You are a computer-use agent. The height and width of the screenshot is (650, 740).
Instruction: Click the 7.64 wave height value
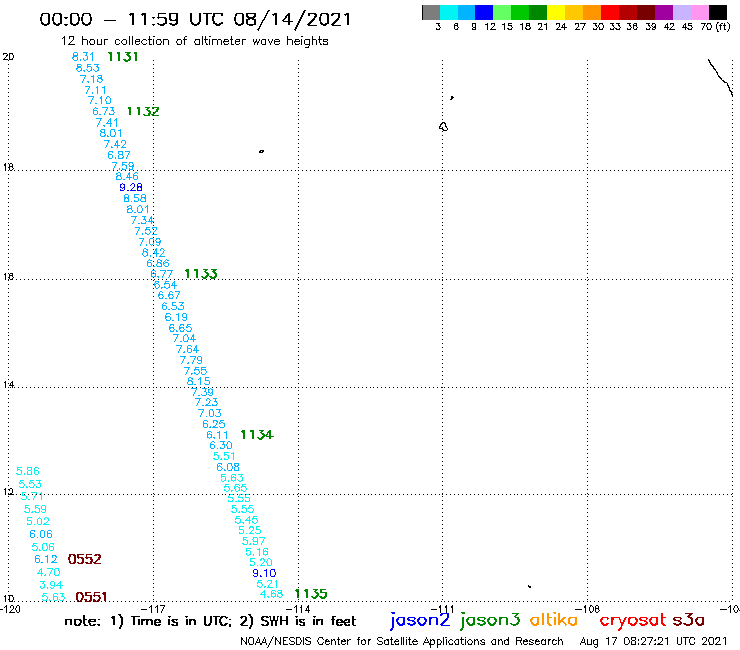[187, 349]
